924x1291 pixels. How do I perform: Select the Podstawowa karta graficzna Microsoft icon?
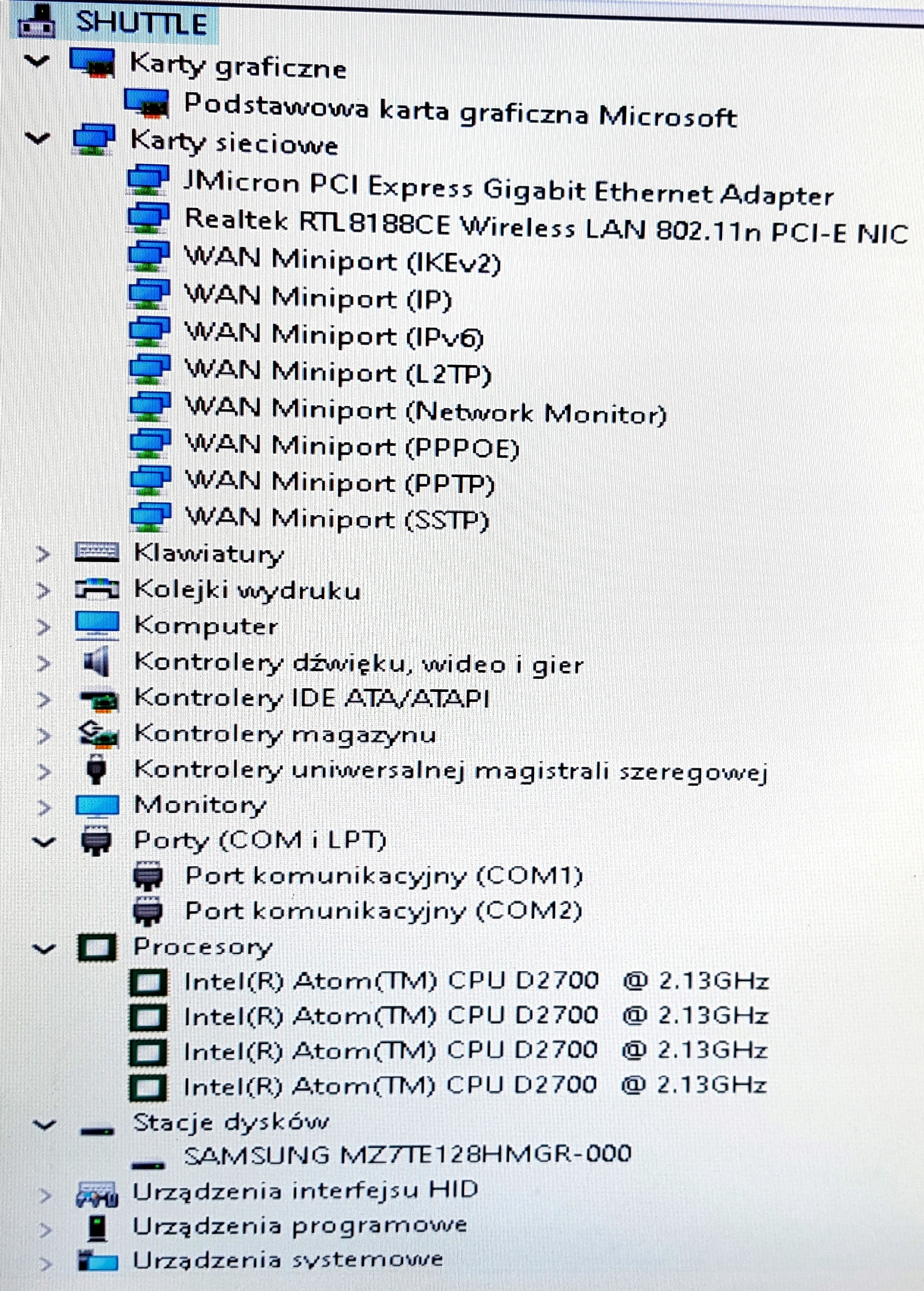[147, 103]
